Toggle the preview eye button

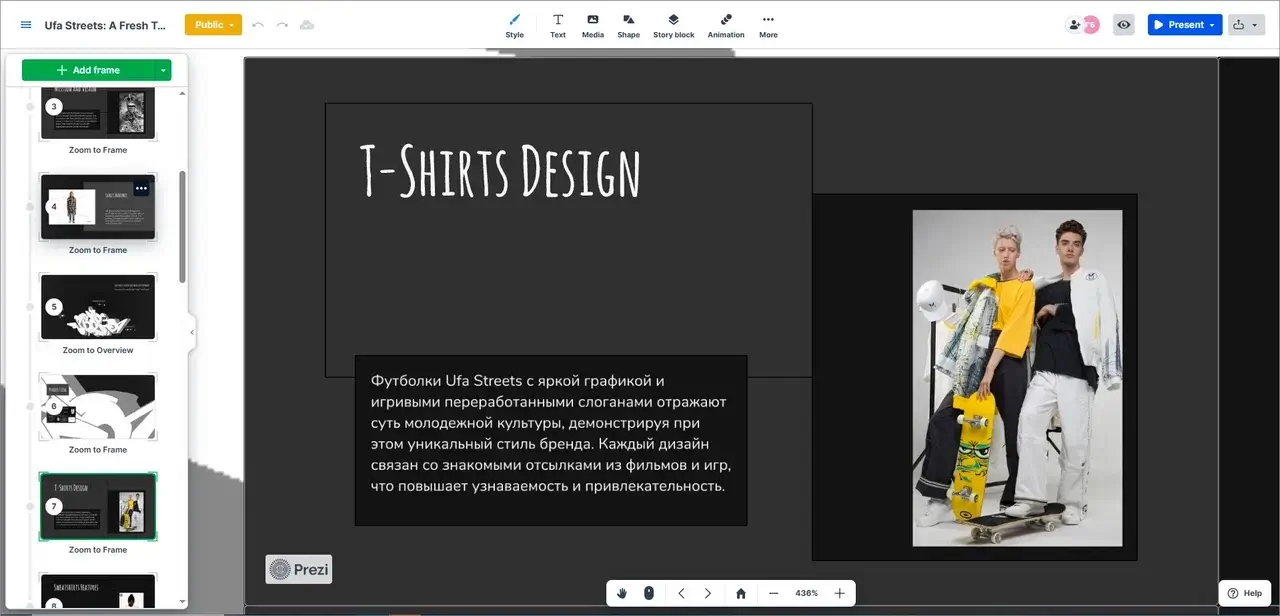pyautogui.click(x=1124, y=25)
